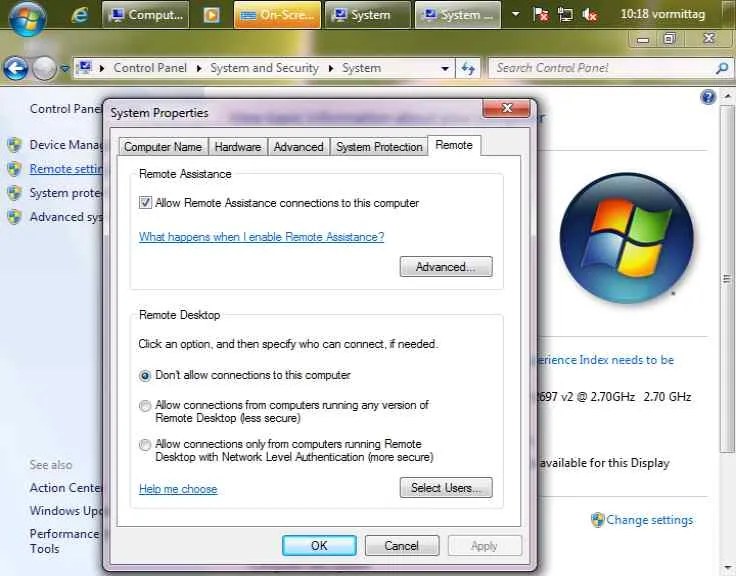736x576 pixels.
Task: Open the Action Center flag tray icon
Action: [x=541, y=15]
